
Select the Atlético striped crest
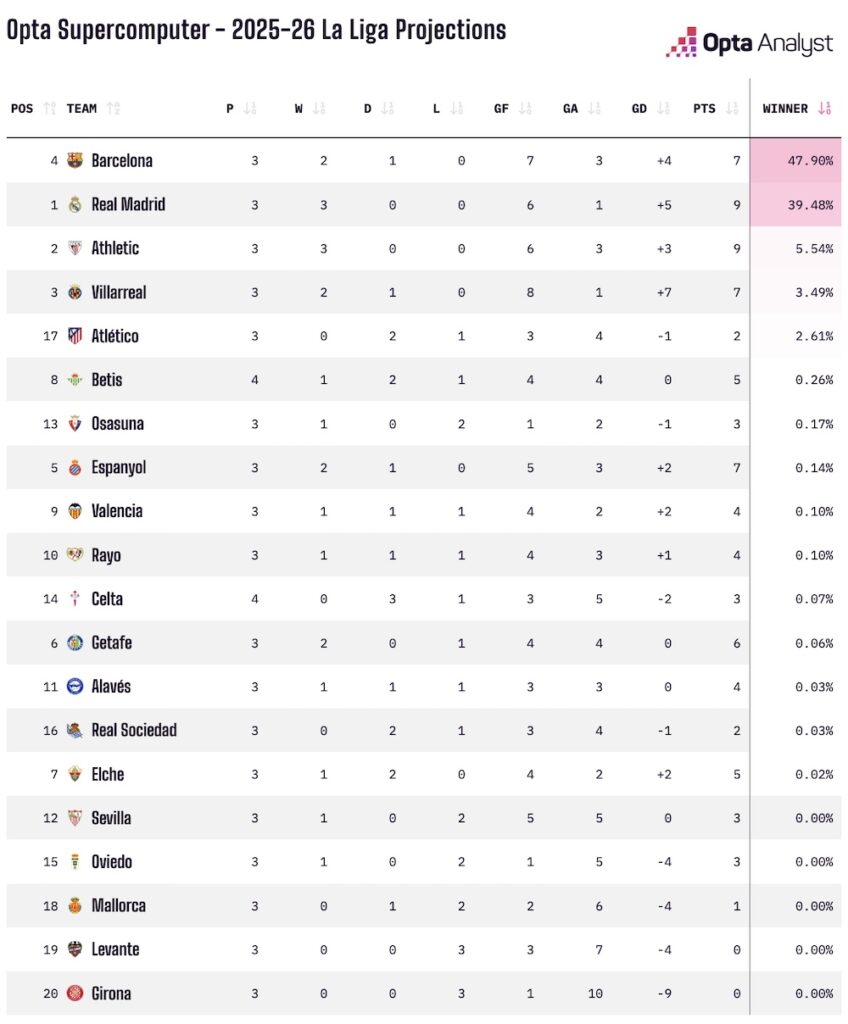click(x=75, y=336)
